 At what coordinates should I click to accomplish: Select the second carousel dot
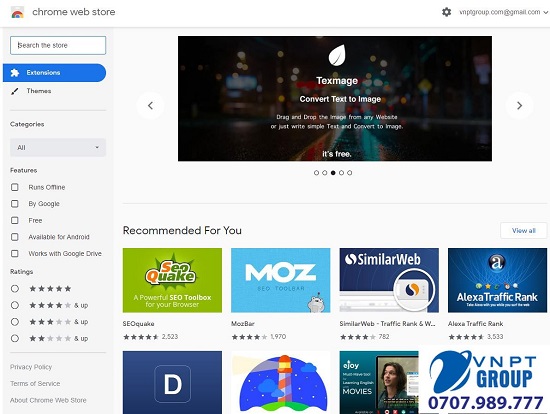(324, 173)
